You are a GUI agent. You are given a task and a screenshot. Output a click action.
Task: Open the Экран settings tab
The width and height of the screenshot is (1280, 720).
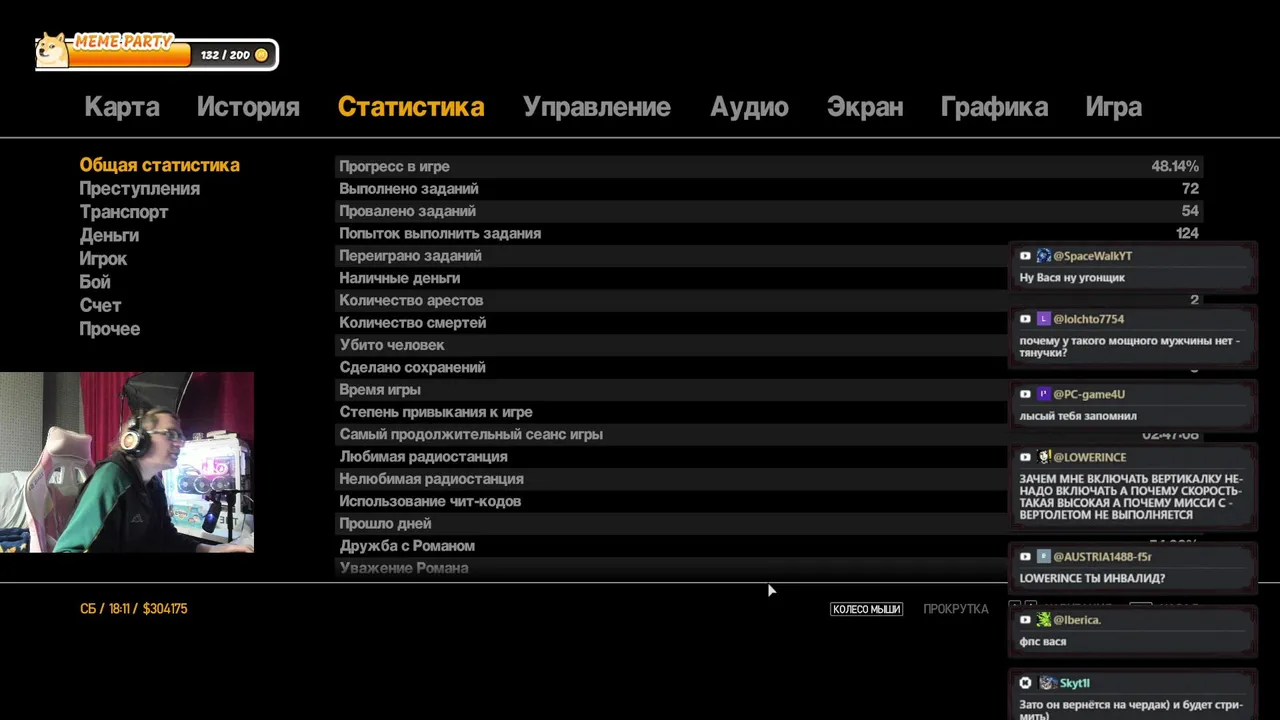865,107
